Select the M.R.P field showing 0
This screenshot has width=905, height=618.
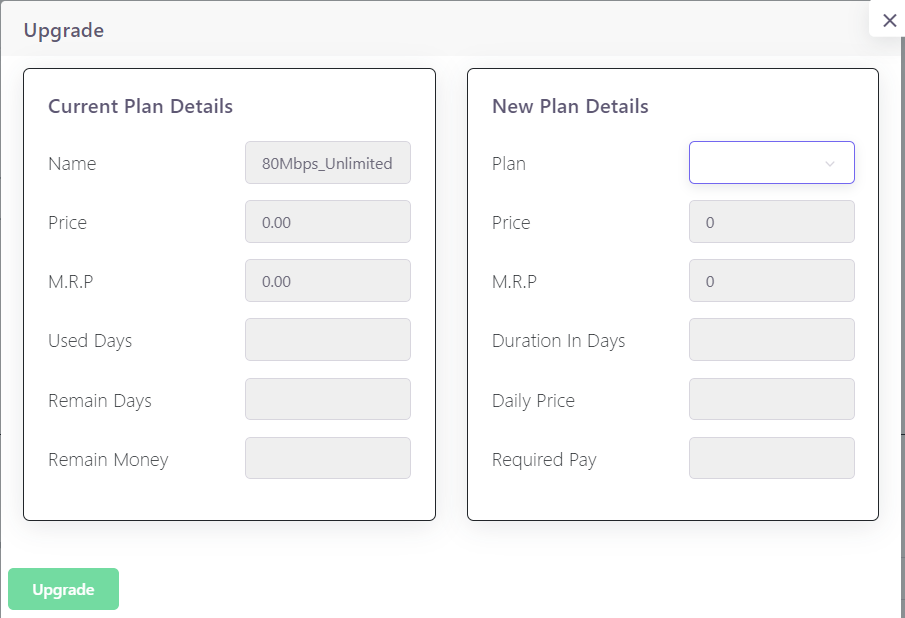771,280
